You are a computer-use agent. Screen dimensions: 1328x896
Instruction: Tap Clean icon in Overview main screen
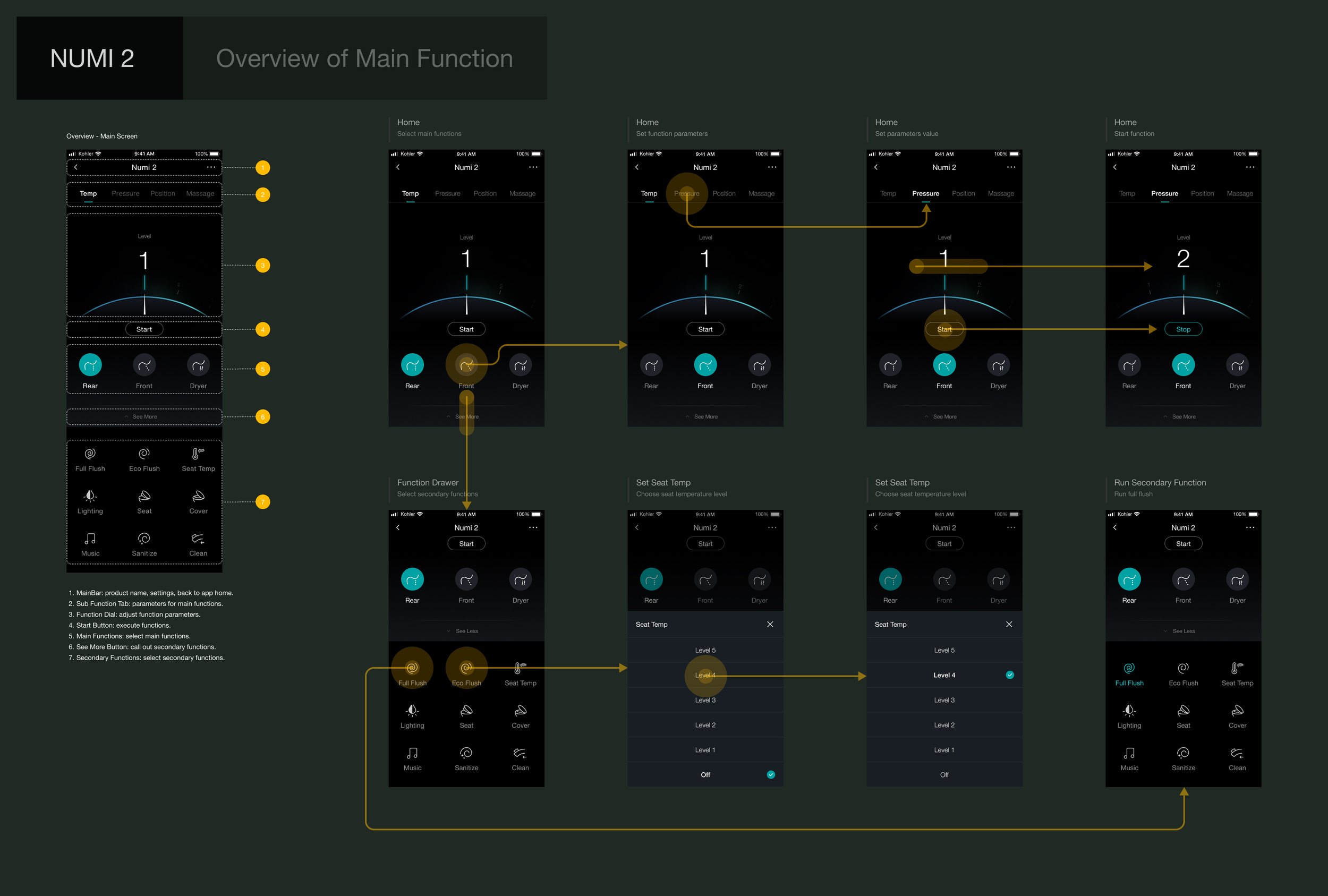pos(198,538)
